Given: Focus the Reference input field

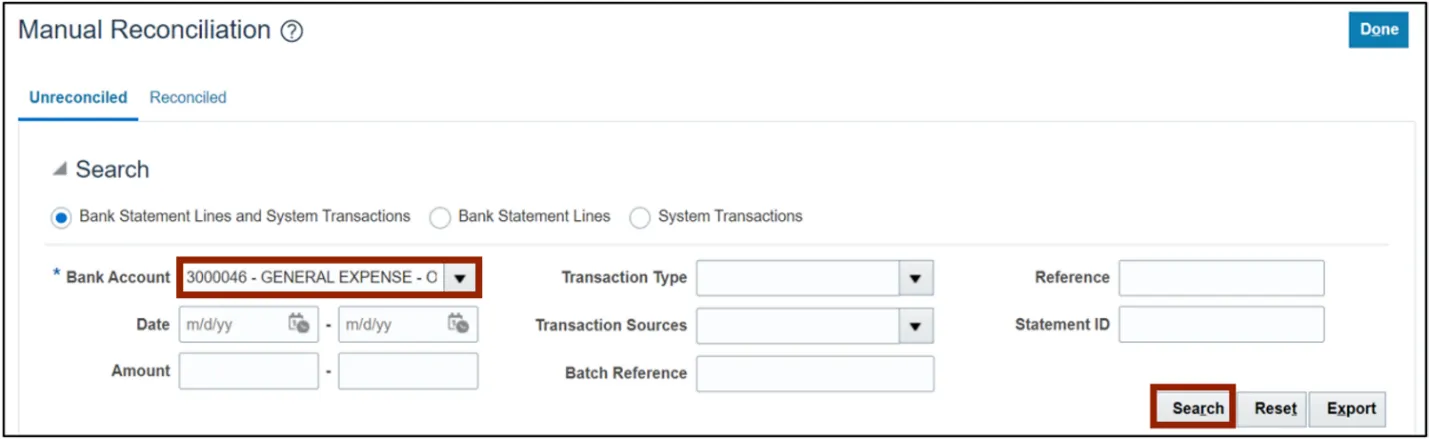Looking at the screenshot, I should pos(1221,278).
